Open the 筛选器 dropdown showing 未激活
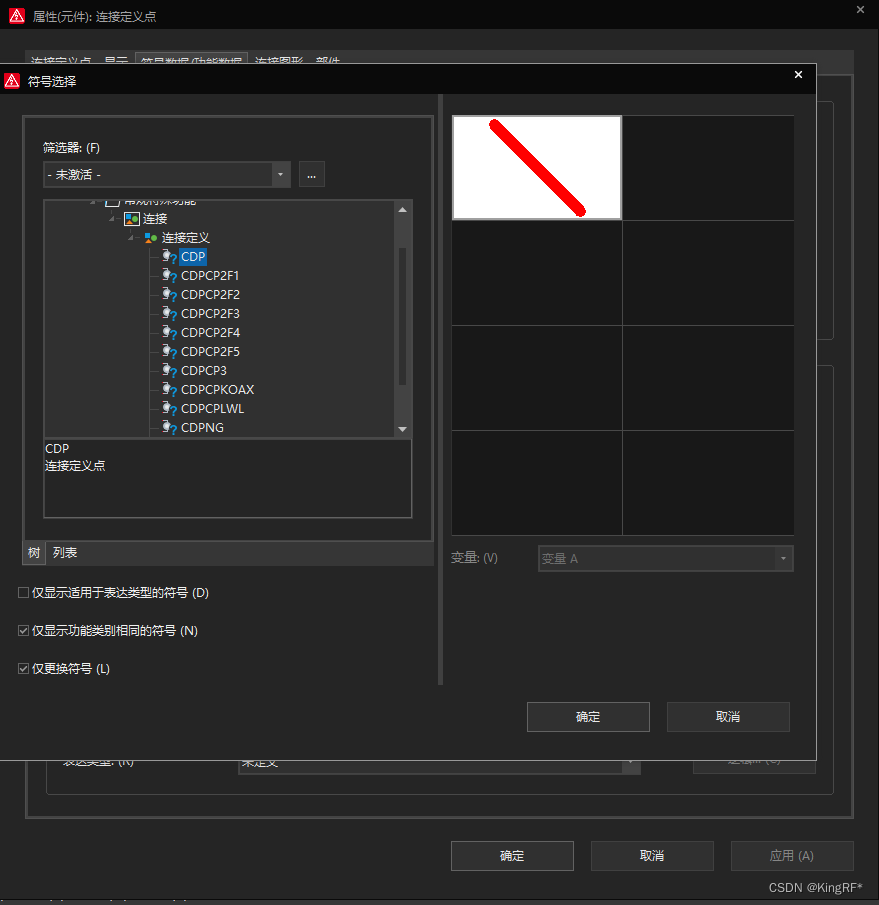This screenshot has width=879, height=905. tap(167, 174)
